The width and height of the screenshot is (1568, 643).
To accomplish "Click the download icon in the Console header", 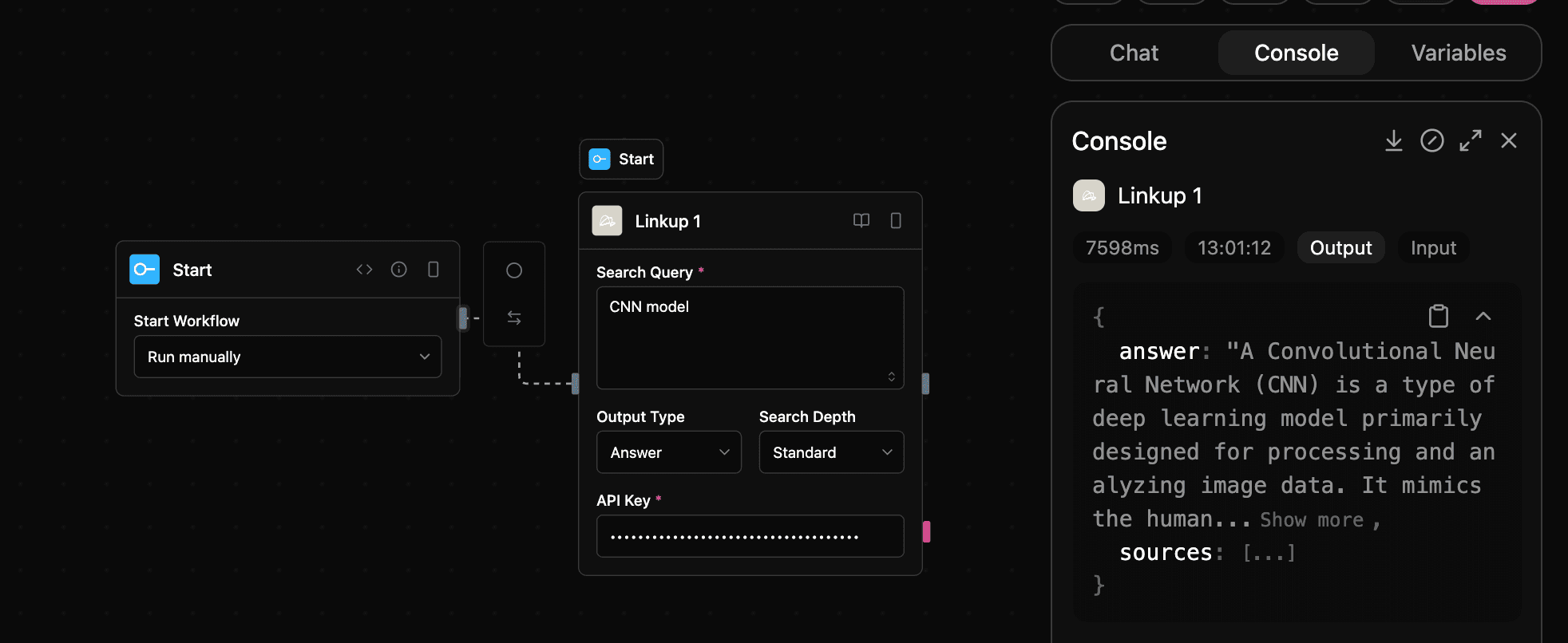I will click(x=1394, y=140).
